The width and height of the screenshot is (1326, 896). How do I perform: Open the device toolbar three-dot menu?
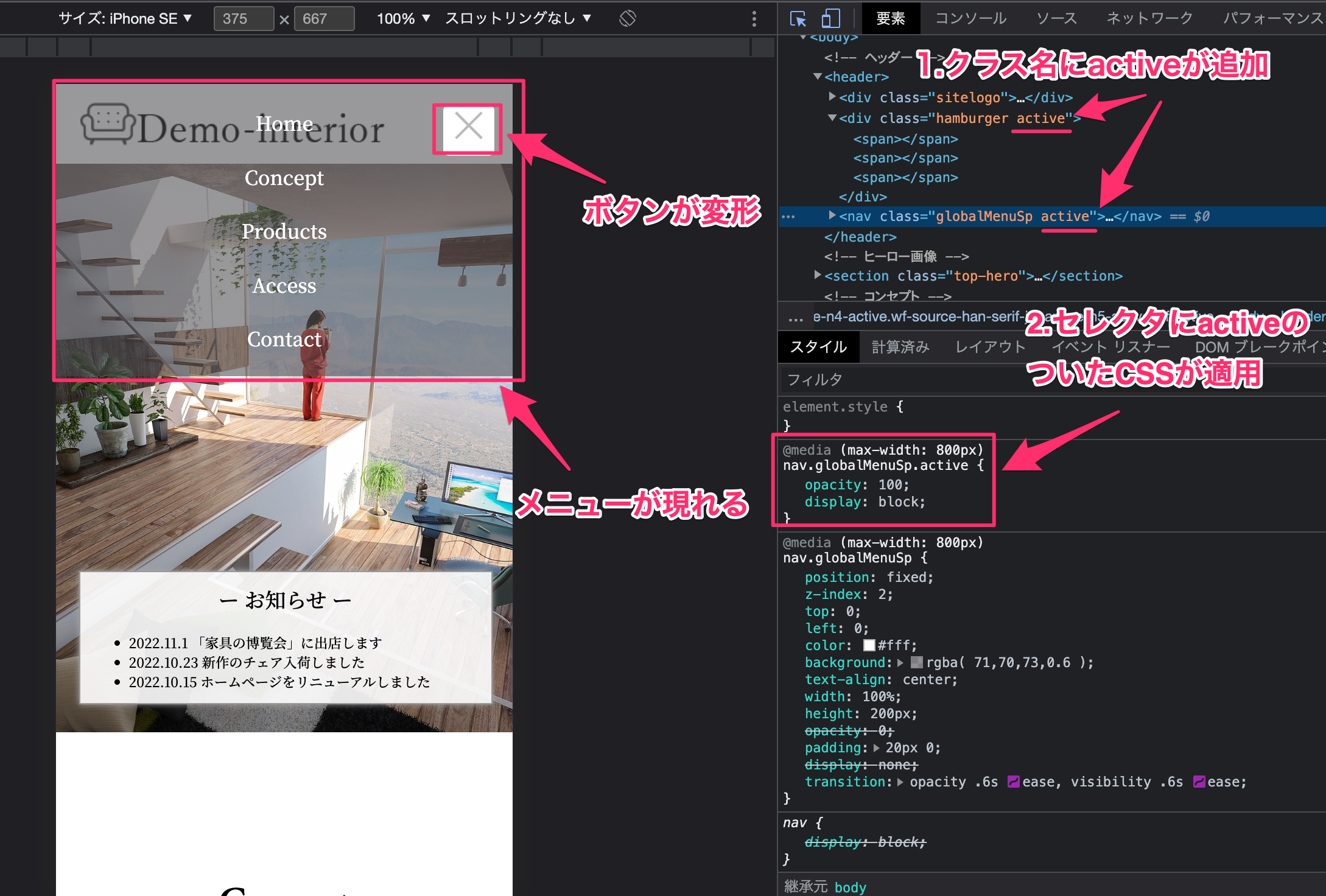pyautogui.click(x=754, y=19)
